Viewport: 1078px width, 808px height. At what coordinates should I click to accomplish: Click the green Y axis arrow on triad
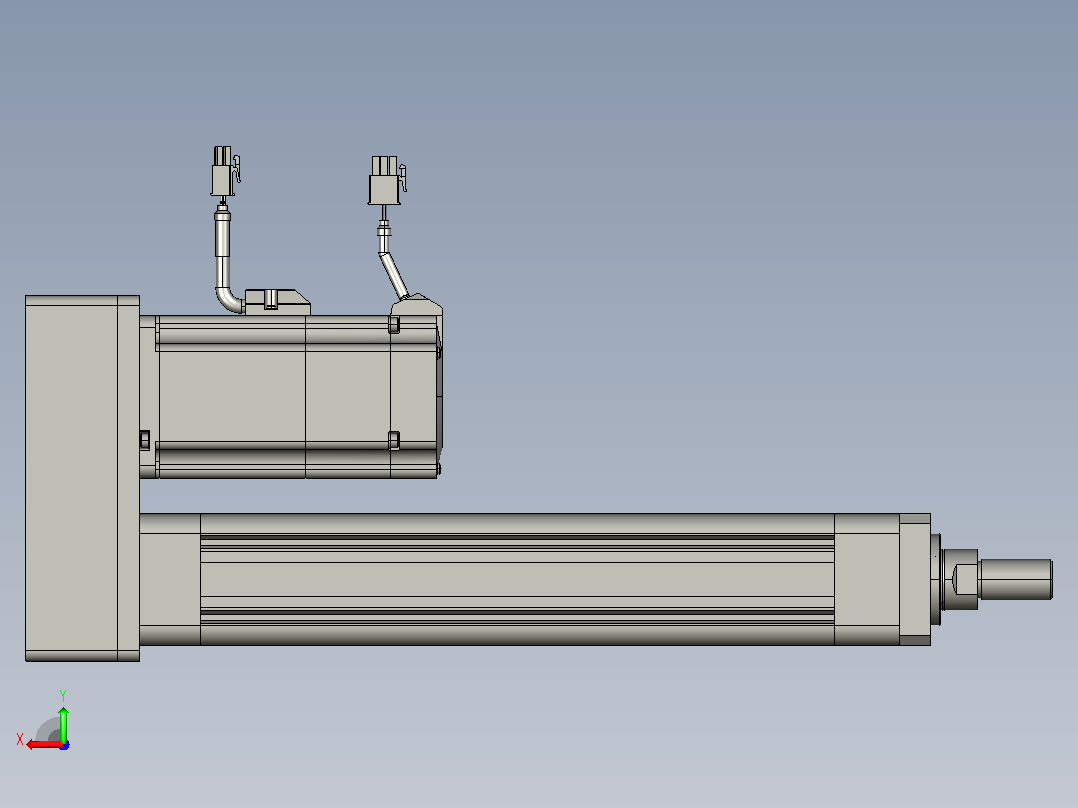63,723
